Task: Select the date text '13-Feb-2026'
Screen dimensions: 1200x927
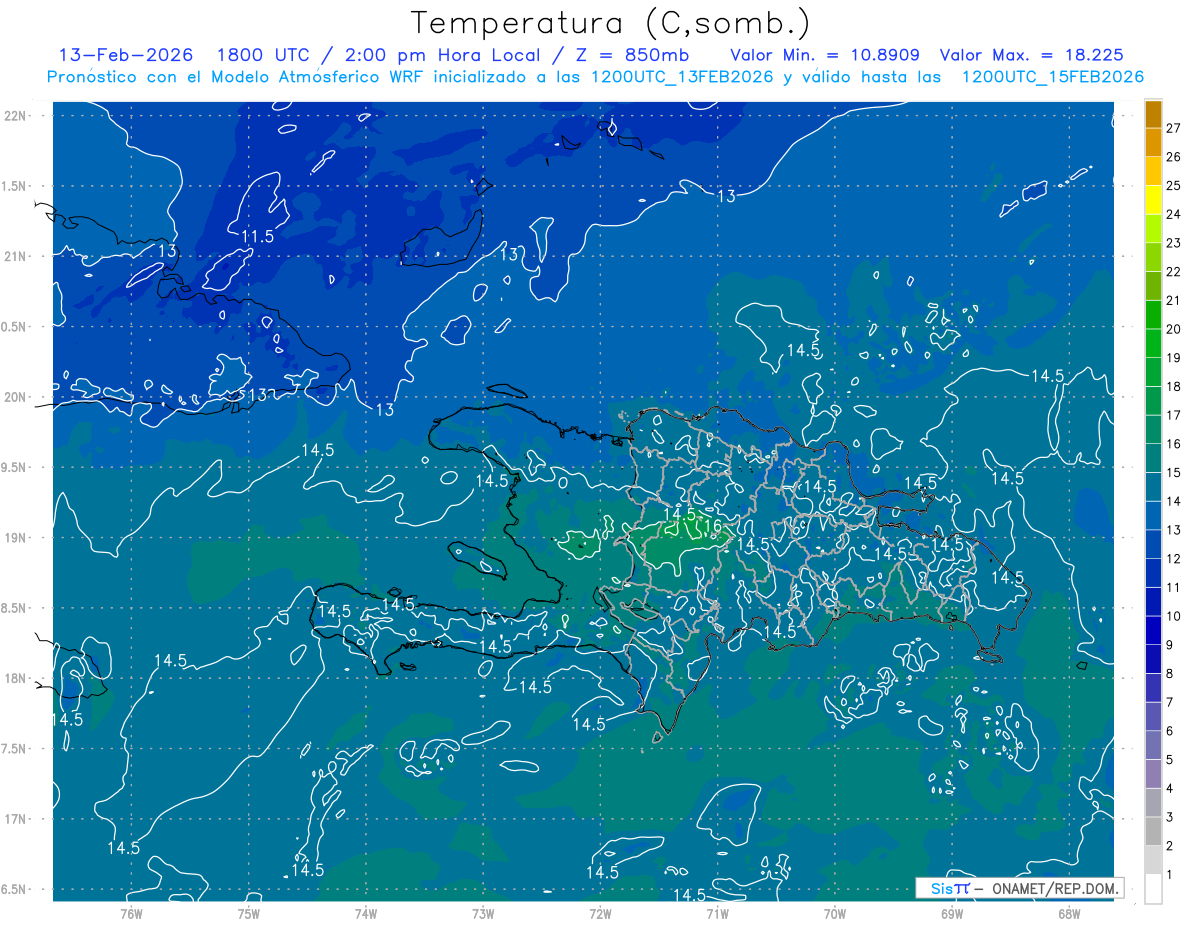Action: click(125, 55)
